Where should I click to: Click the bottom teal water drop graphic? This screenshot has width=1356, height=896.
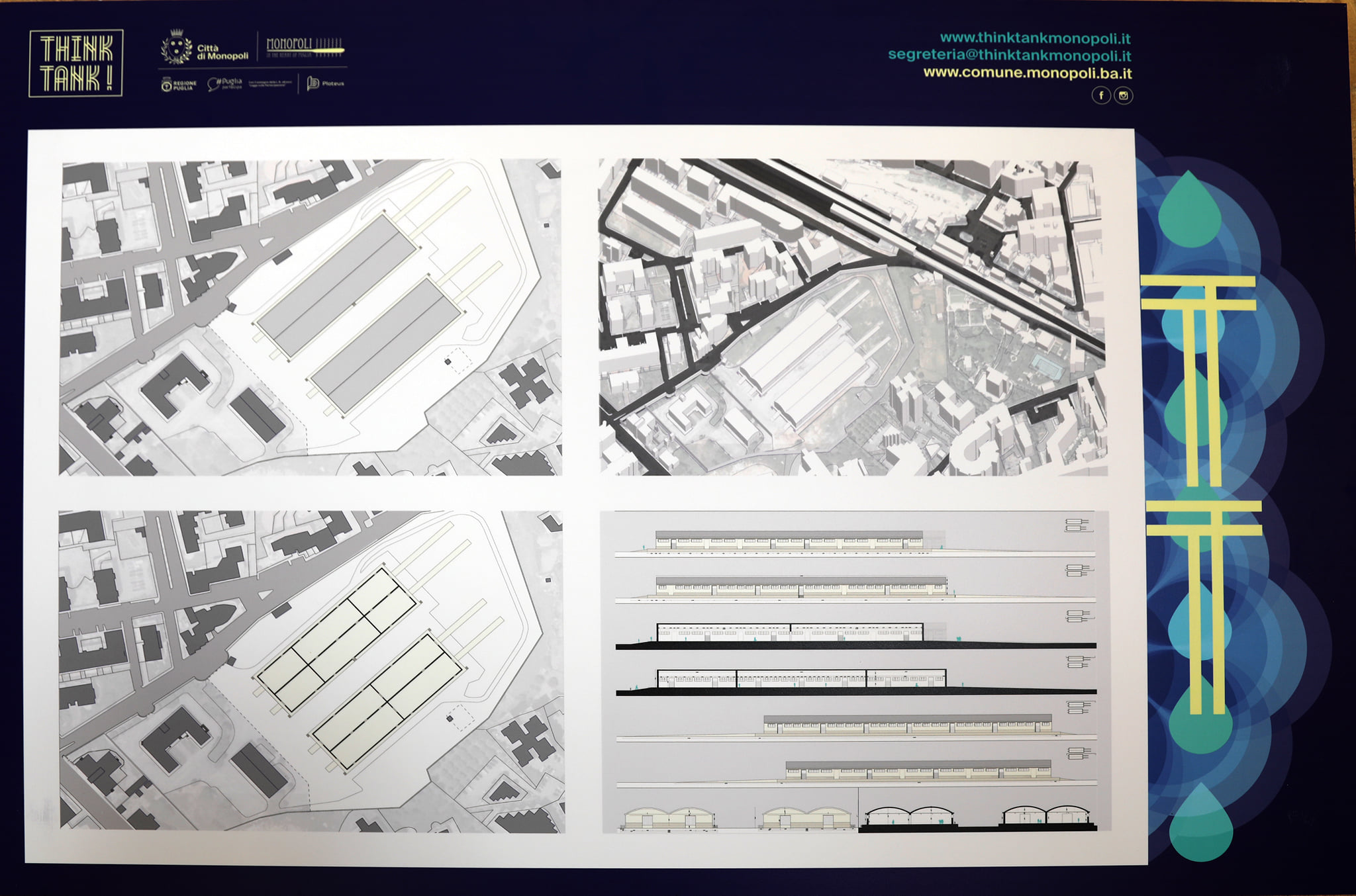pos(1200,823)
